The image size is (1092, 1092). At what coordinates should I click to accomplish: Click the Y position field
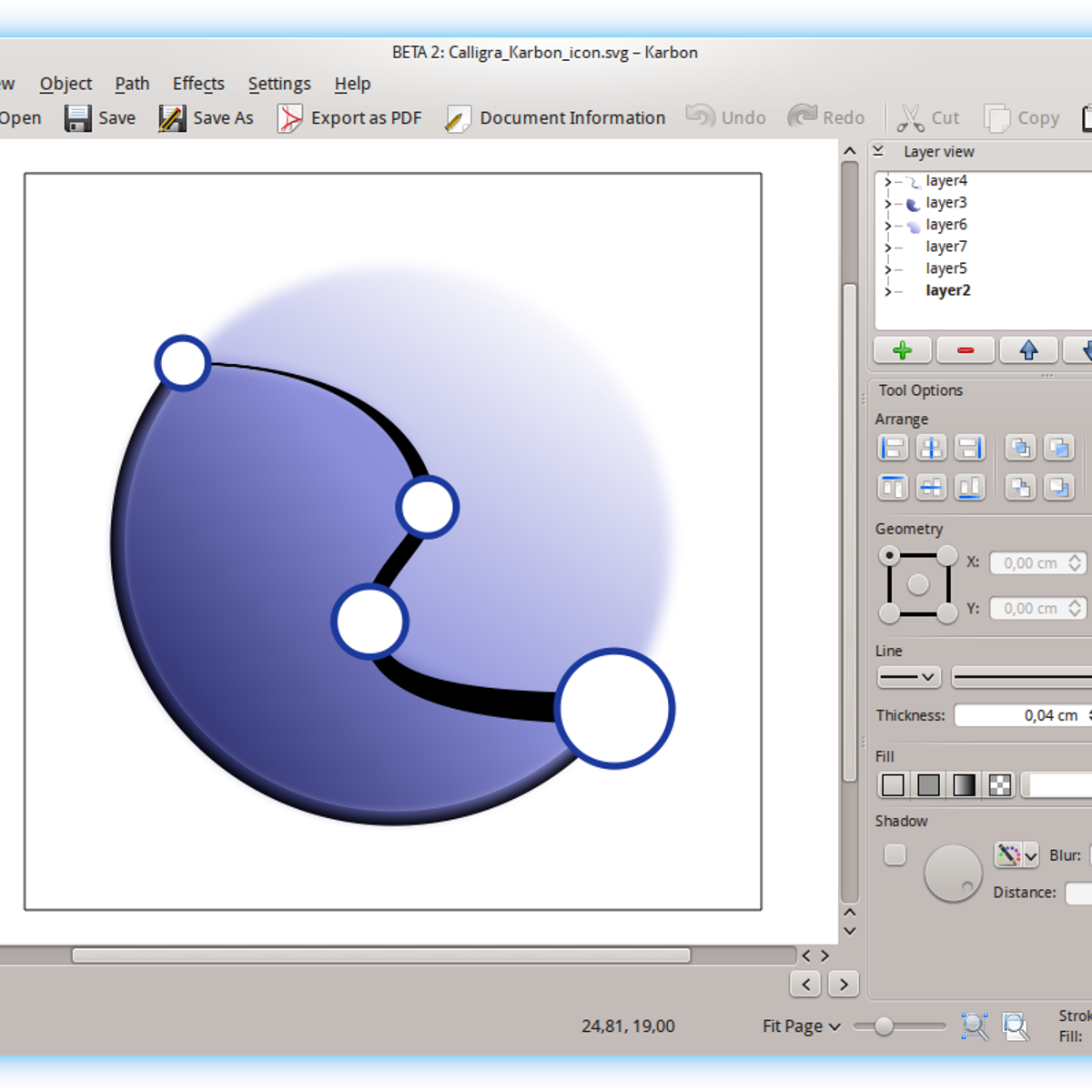click(x=1037, y=608)
